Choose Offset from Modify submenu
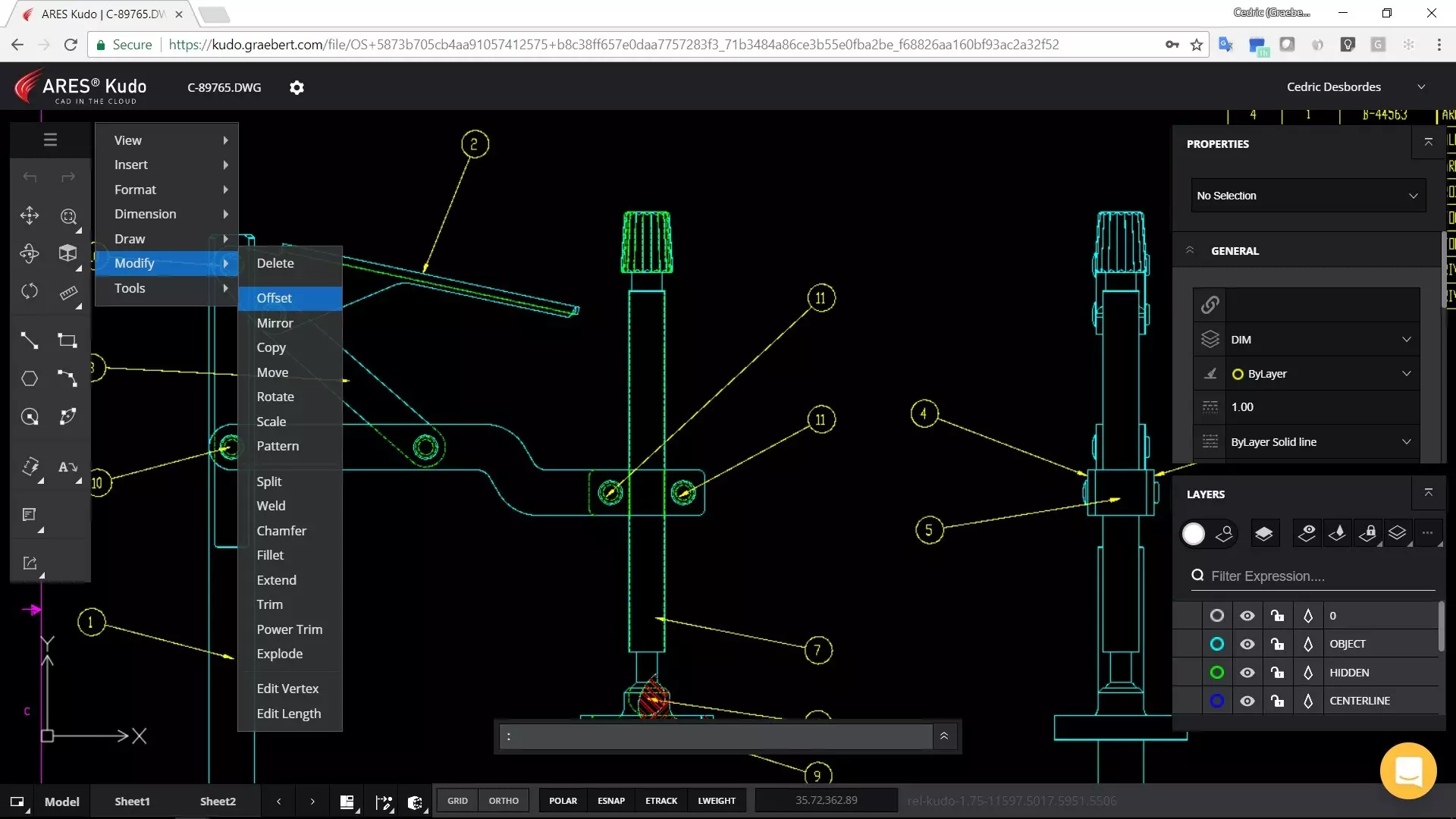The width and height of the screenshot is (1456, 819). [290, 298]
